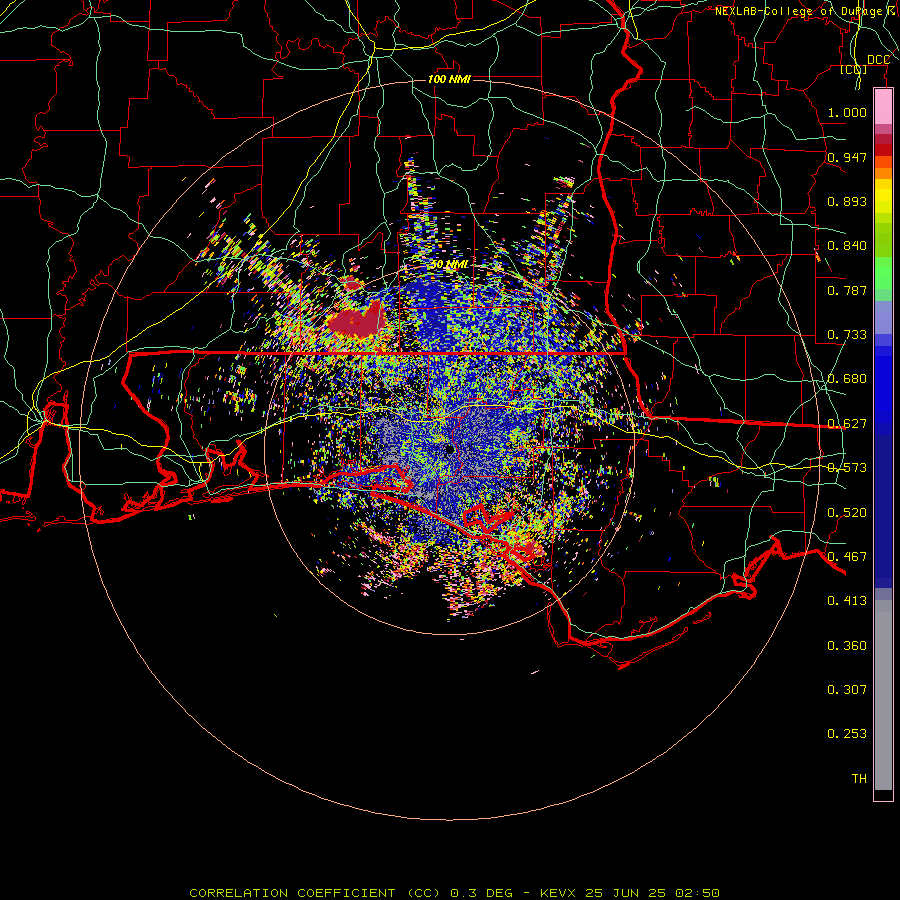The height and width of the screenshot is (900, 900).
Task: Click the 0.413 legend value
Action: point(847,601)
